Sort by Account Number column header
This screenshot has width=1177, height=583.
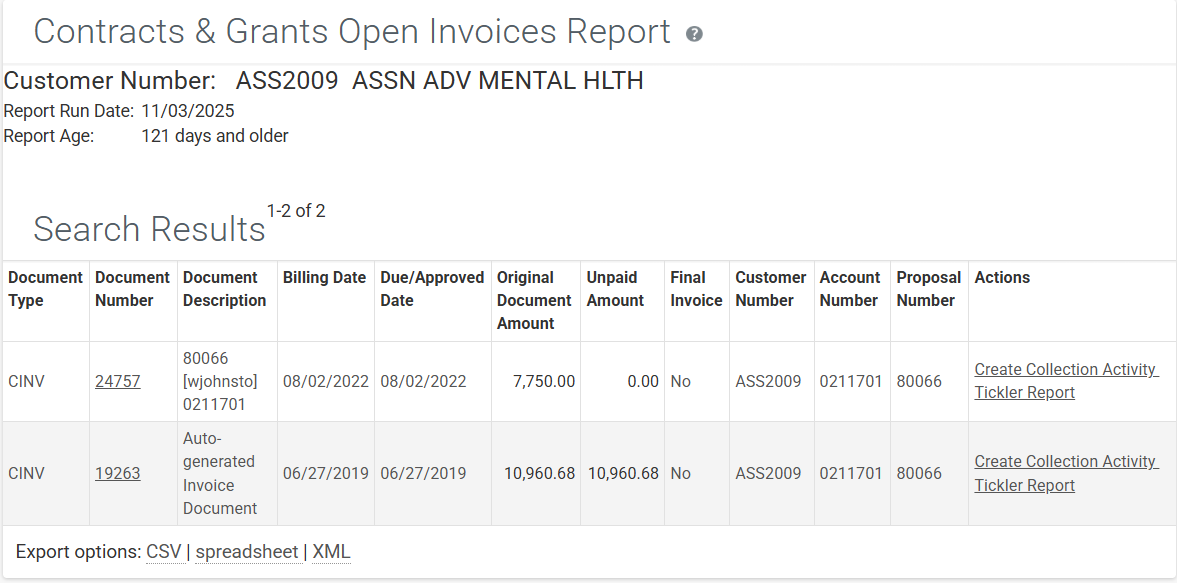coord(849,289)
